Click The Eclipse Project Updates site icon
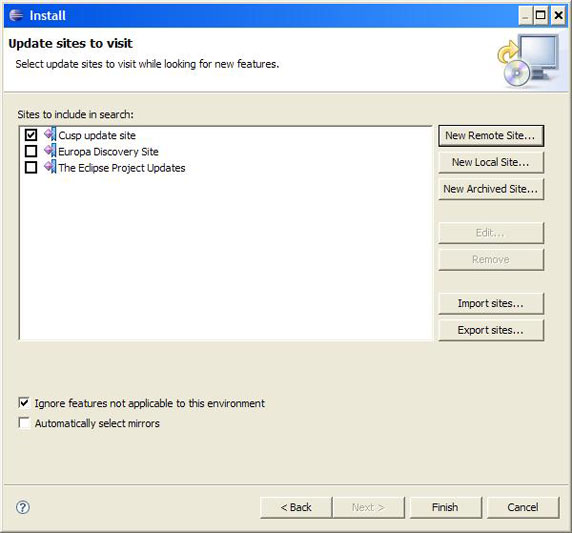The width and height of the screenshot is (572, 533). (x=50, y=167)
